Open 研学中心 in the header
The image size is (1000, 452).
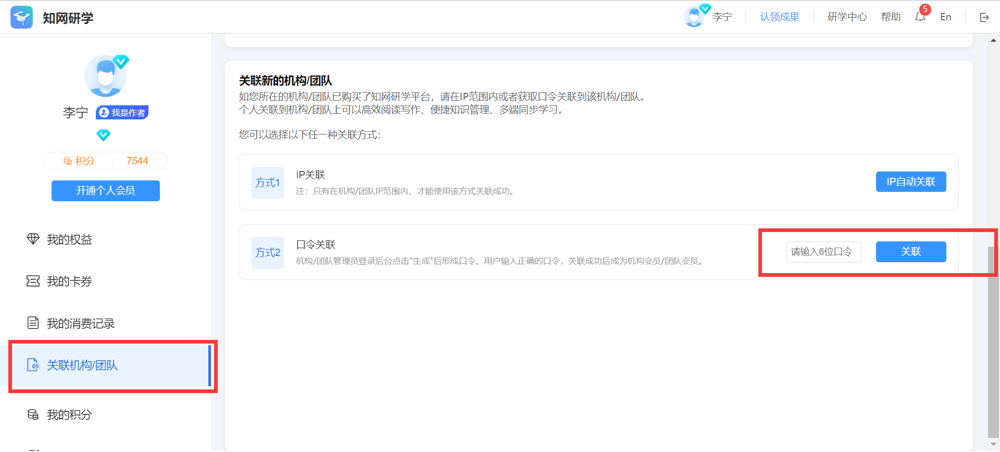click(847, 17)
